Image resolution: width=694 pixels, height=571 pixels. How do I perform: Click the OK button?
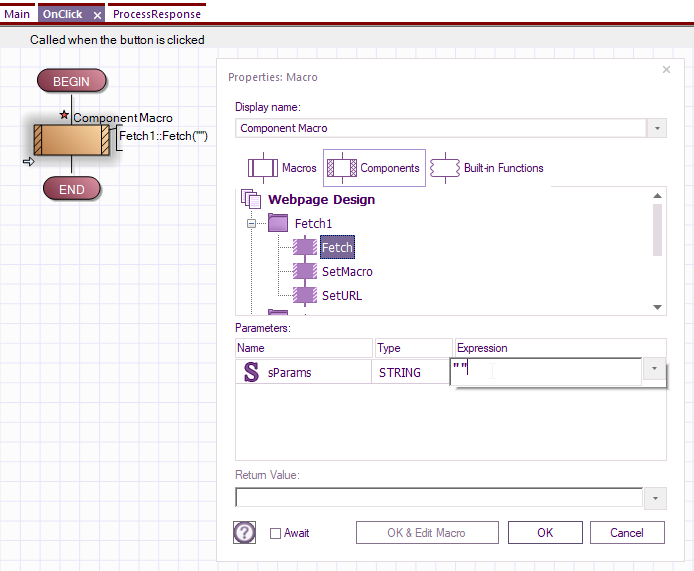(x=545, y=532)
